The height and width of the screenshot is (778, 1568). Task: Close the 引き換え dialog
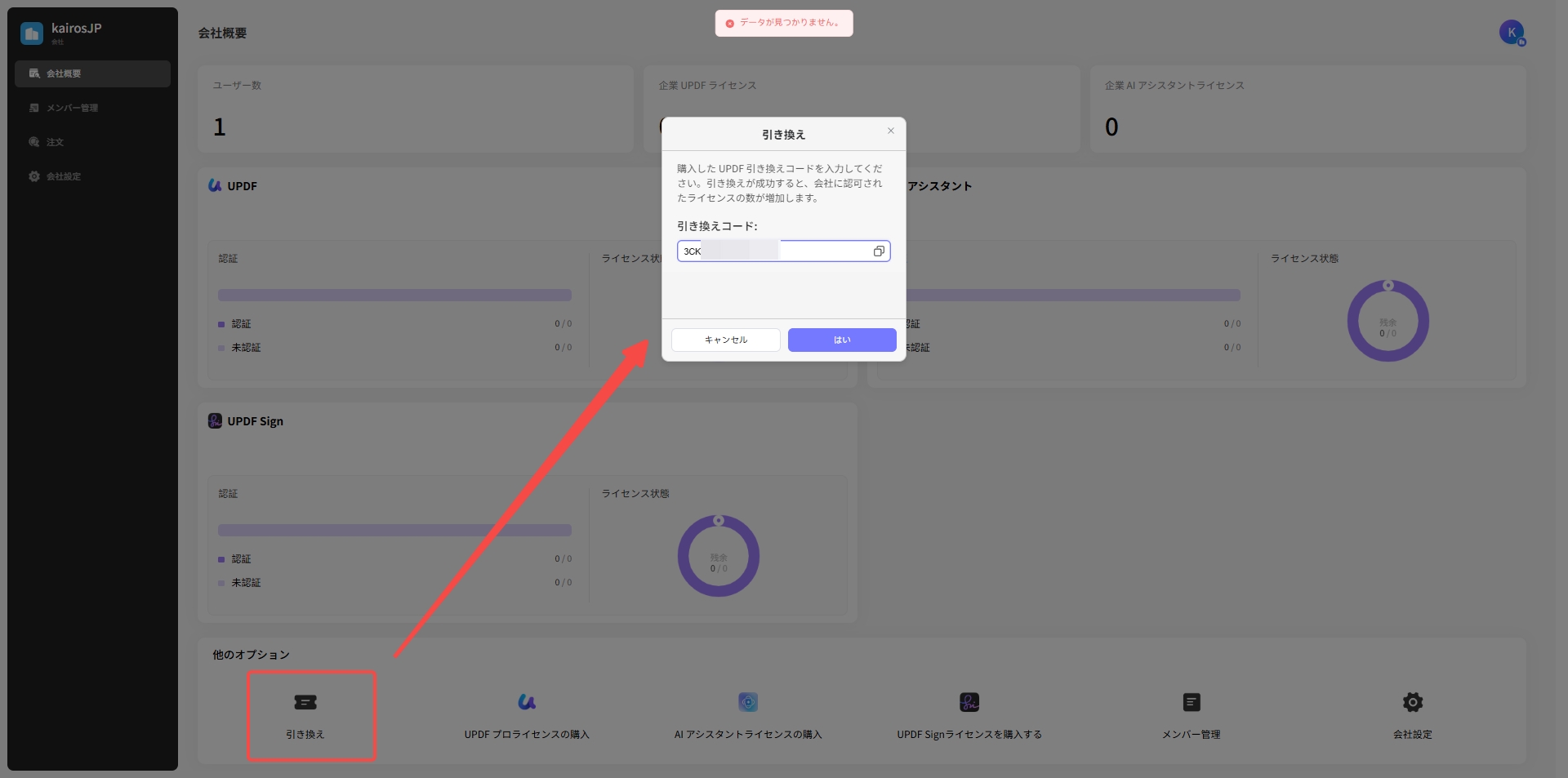coord(891,131)
